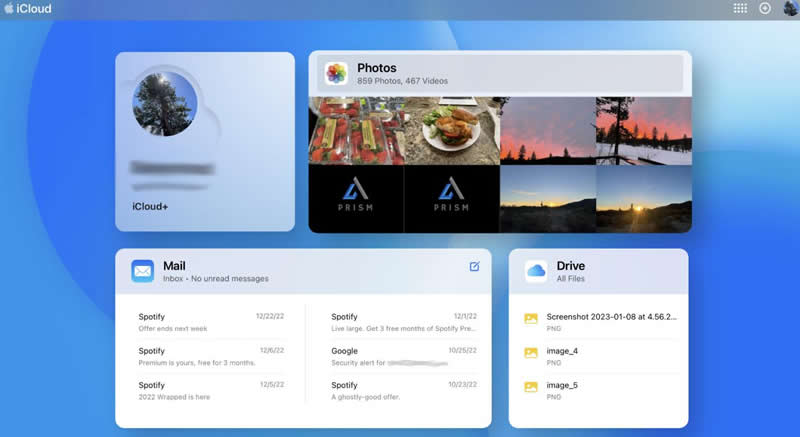Click the add (plus) circle icon
Screen dimensions: 800x437
tap(765, 8)
